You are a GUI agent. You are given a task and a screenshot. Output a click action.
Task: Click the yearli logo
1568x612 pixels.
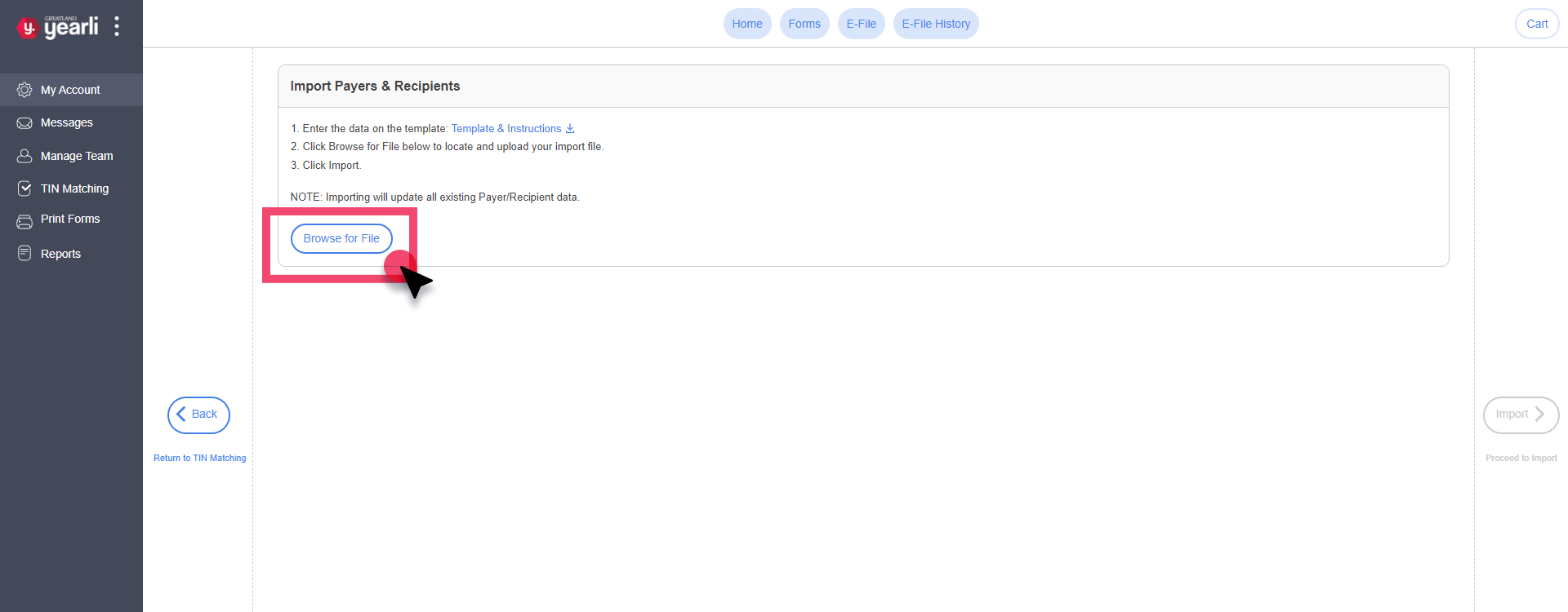point(57,27)
